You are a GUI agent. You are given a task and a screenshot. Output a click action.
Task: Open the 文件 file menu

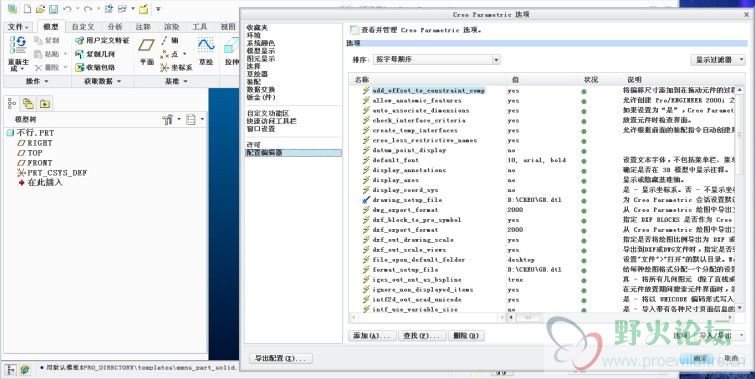(x=18, y=27)
